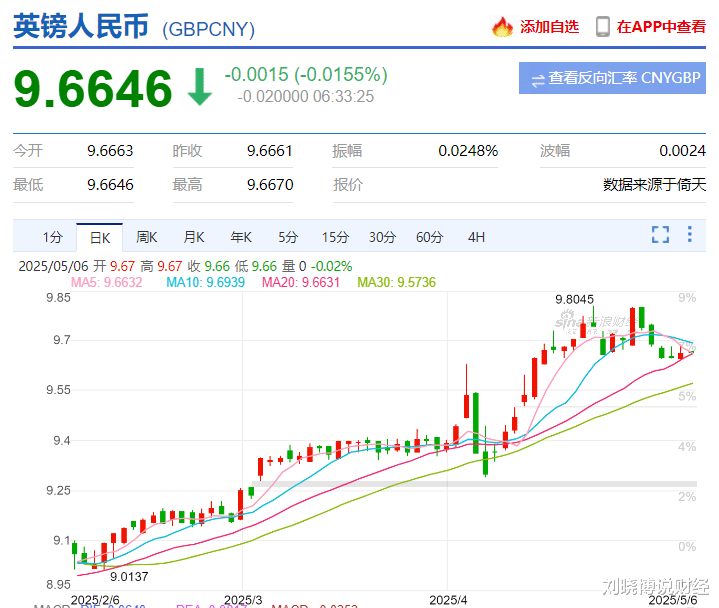The image size is (719, 608).
Task: Click 最高 value 9.6670
Action: 270,185
